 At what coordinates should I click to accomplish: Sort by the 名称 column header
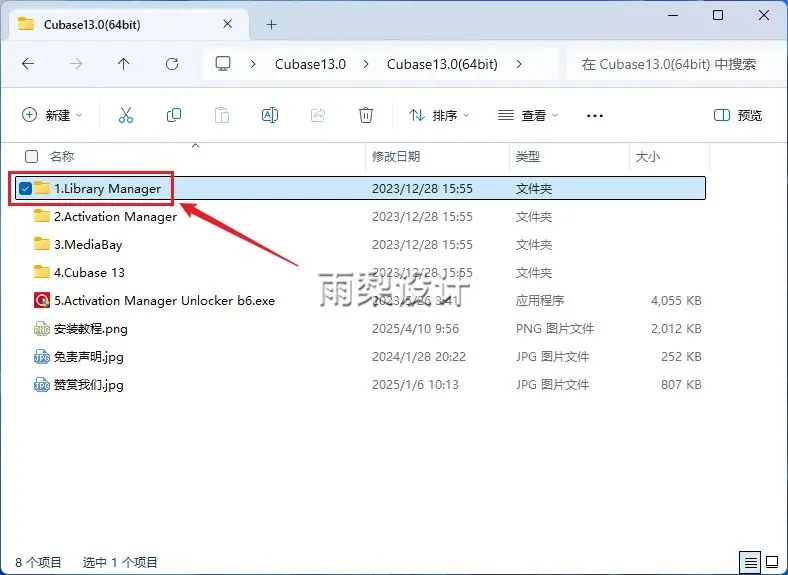pyautogui.click(x=62, y=156)
